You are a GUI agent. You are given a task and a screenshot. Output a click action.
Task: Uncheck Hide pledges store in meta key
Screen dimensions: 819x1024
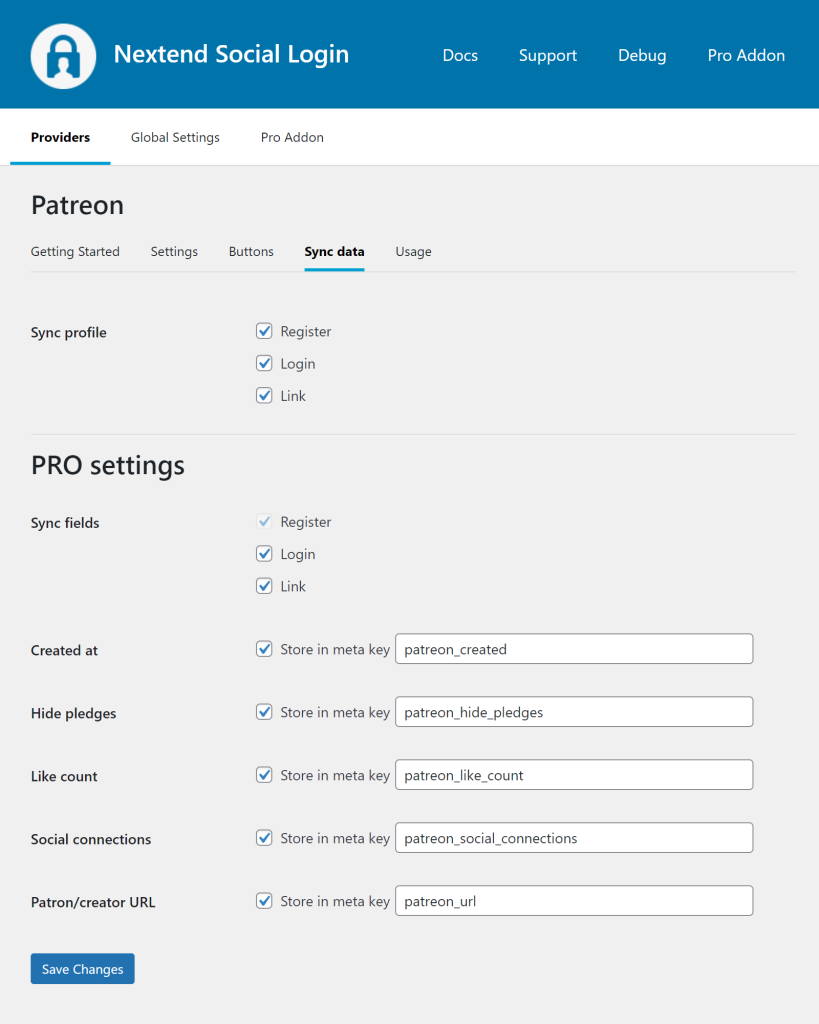coord(264,712)
